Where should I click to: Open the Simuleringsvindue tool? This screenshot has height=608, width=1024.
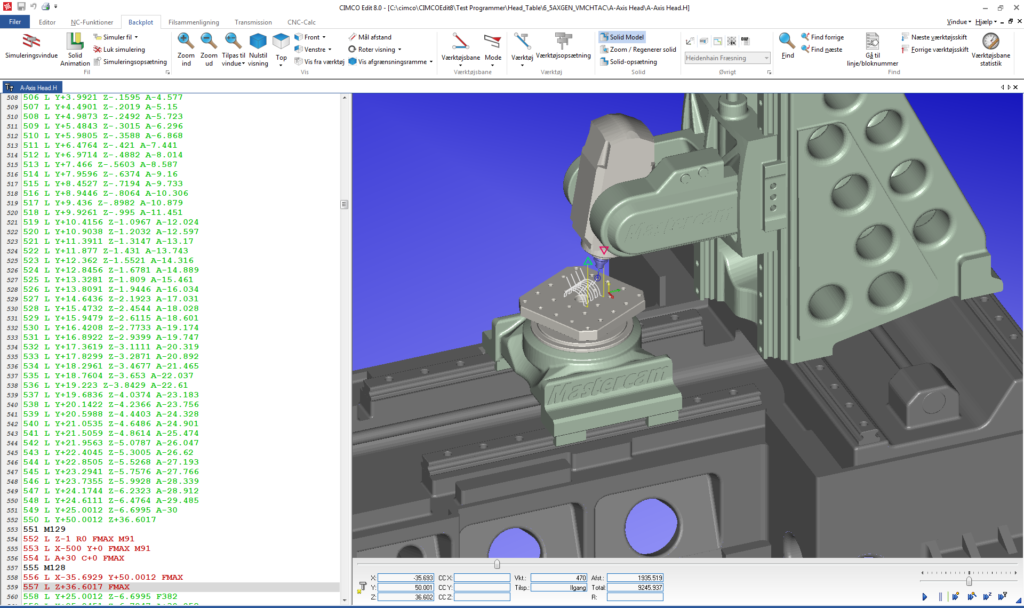click(x=31, y=47)
